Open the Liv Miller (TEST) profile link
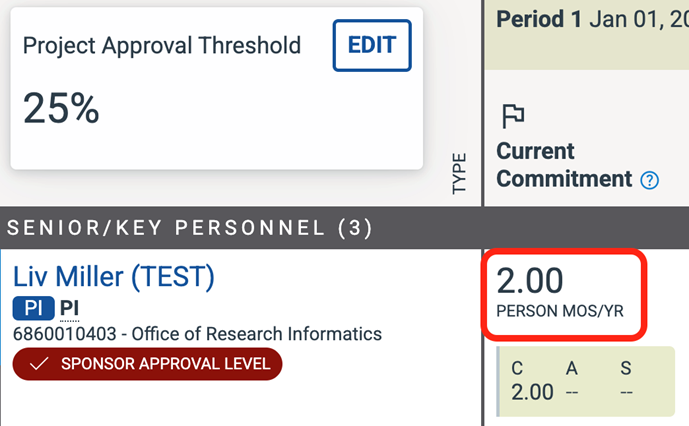This screenshot has width=689, height=426. 113,277
